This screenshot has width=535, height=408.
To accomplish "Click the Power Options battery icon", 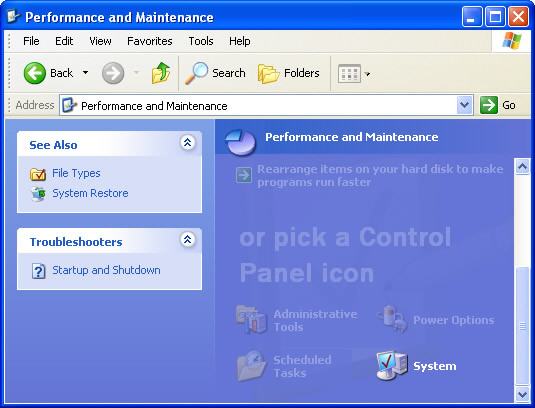I will pyautogui.click(x=392, y=319).
